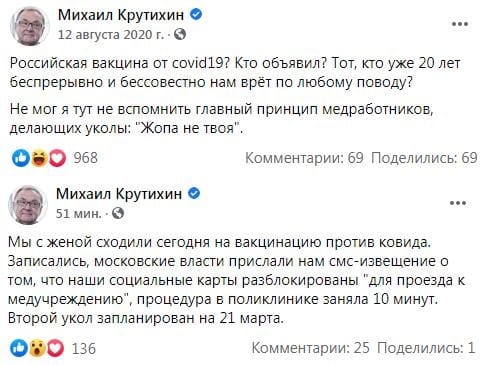Screen dimensions: 490x365
Task: Open Михаил Крутихин profile from first post name
Action: pos(121,15)
